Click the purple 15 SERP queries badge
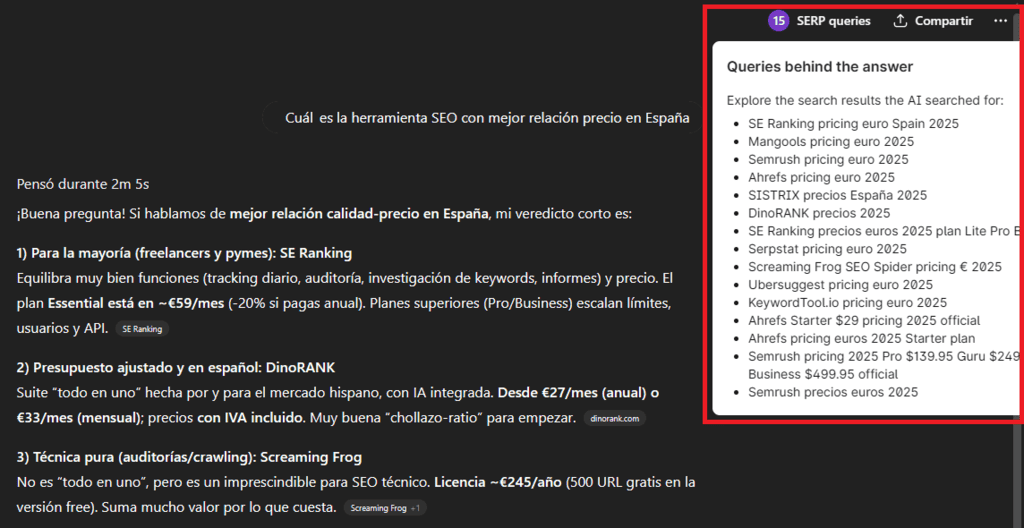The image size is (1024, 528). click(x=778, y=21)
